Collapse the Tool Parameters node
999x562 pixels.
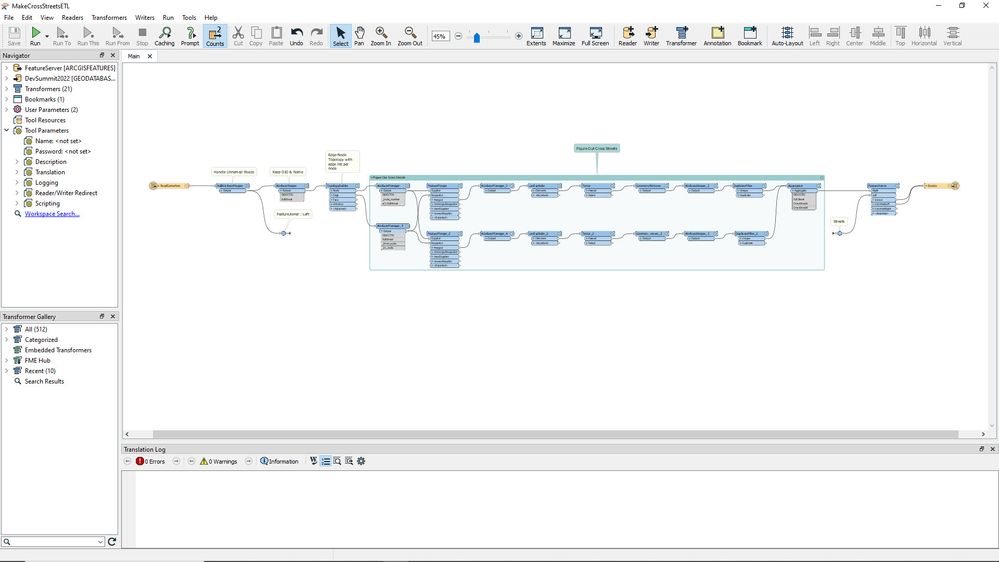[x=6, y=130]
